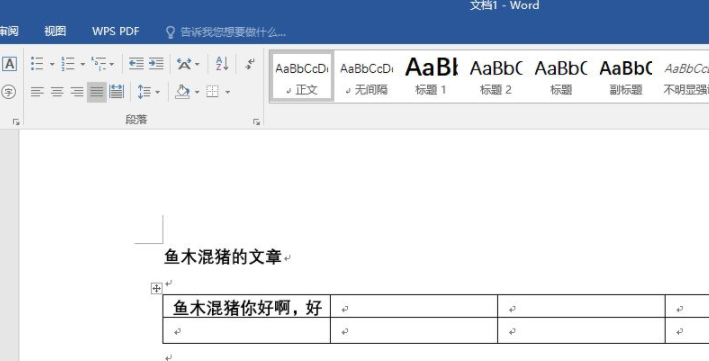Click the enclosed character "字" icon
709x361 pixels.
tap(9, 92)
